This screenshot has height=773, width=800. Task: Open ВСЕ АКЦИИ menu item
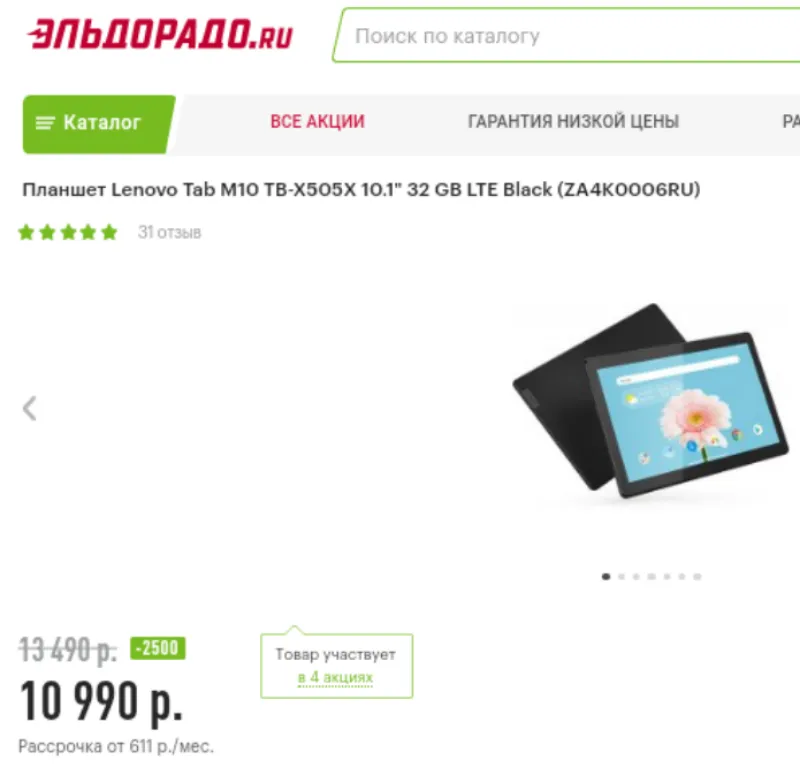[317, 121]
